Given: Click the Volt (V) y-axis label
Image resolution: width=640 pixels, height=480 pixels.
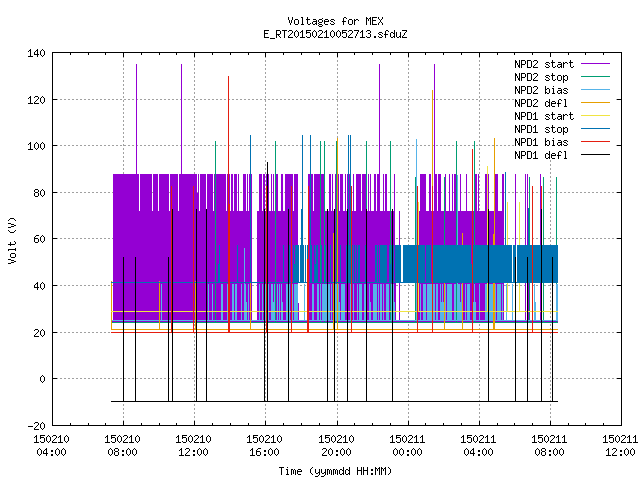Looking at the screenshot, I should click(12, 240).
